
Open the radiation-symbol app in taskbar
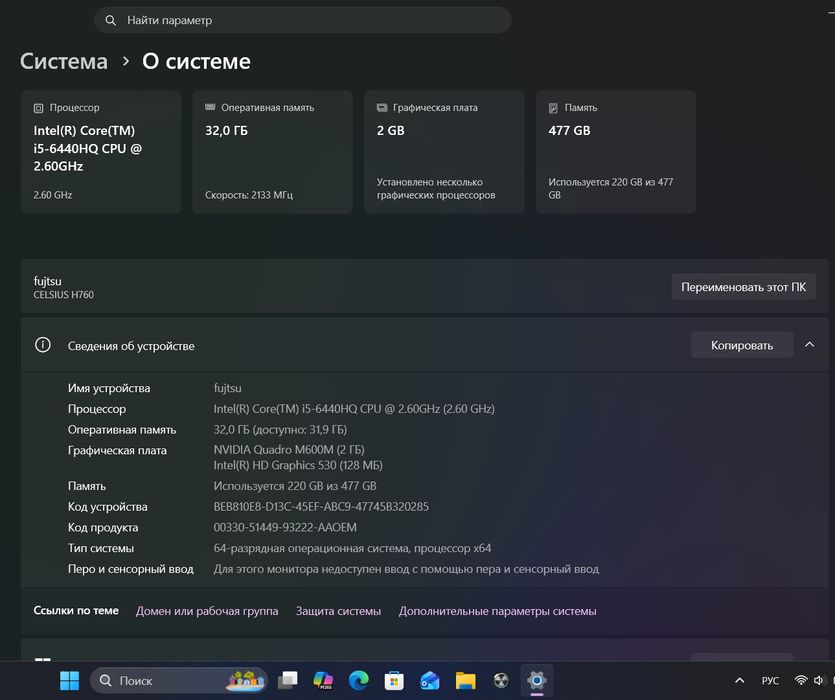(501, 680)
